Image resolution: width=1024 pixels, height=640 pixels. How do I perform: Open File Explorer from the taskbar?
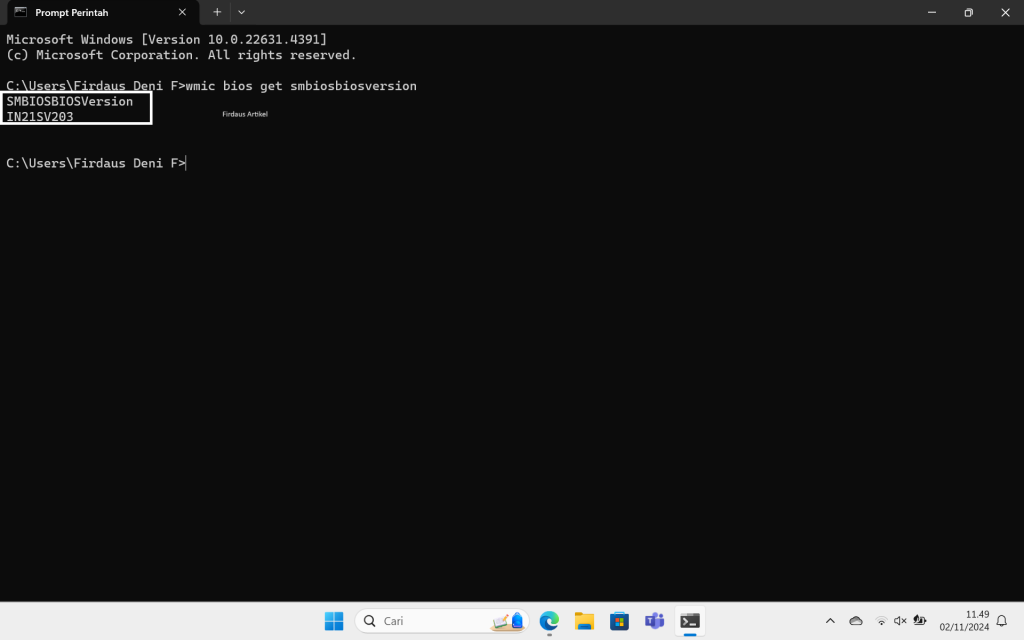[x=584, y=621]
